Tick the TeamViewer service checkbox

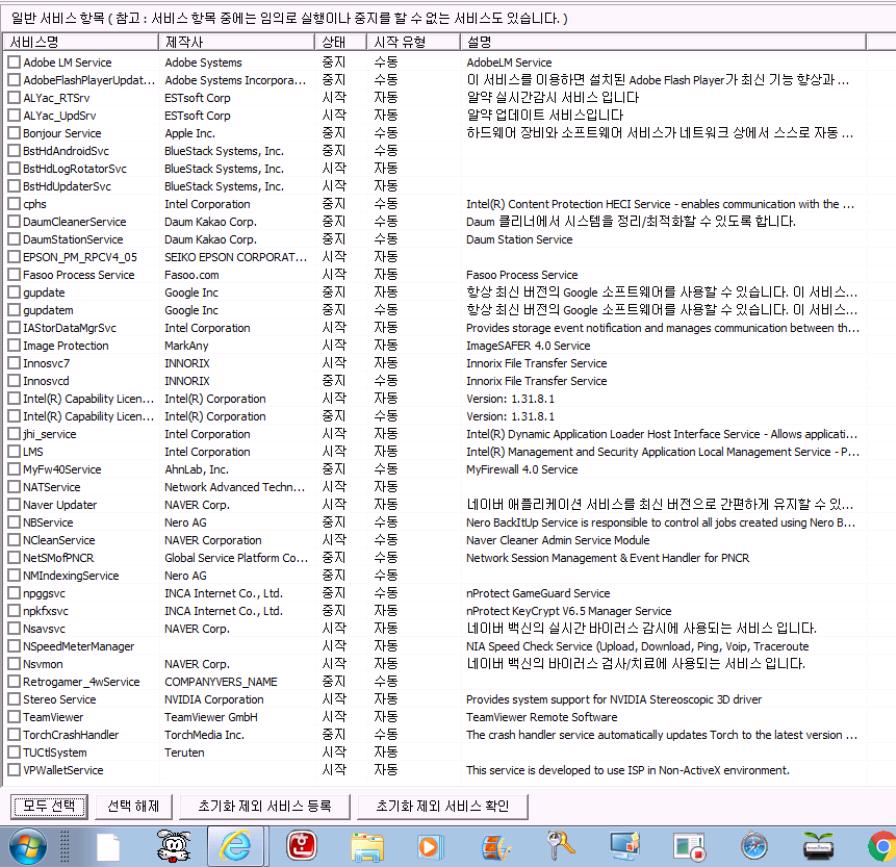point(14,717)
